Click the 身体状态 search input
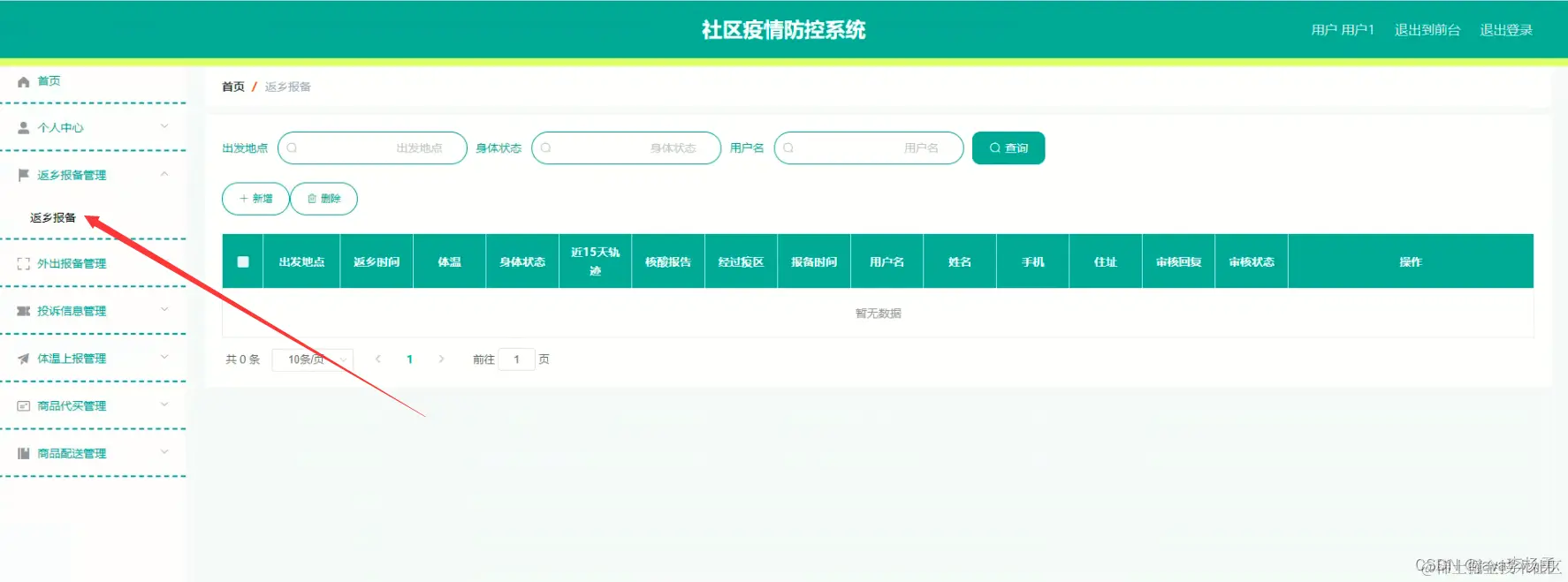1568x582 pixels. pyautogui.click(x=626, y=147)
